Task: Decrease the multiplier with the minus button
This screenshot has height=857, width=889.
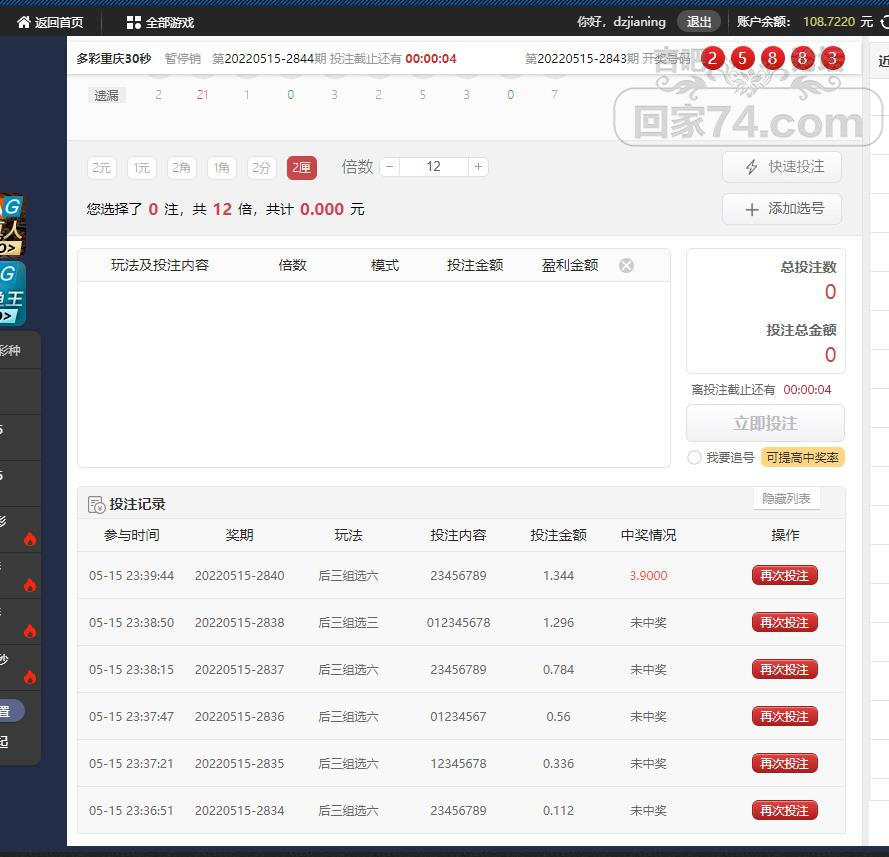Action: coord(390,167)
